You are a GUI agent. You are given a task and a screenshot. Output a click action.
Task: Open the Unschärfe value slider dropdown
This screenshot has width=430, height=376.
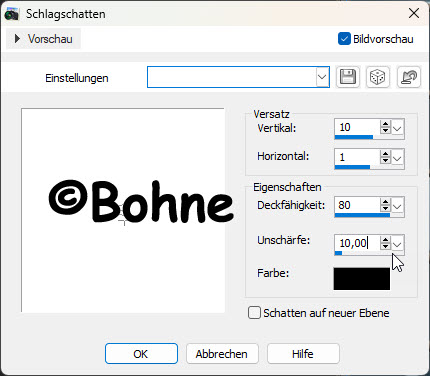[x=397, y=244]
